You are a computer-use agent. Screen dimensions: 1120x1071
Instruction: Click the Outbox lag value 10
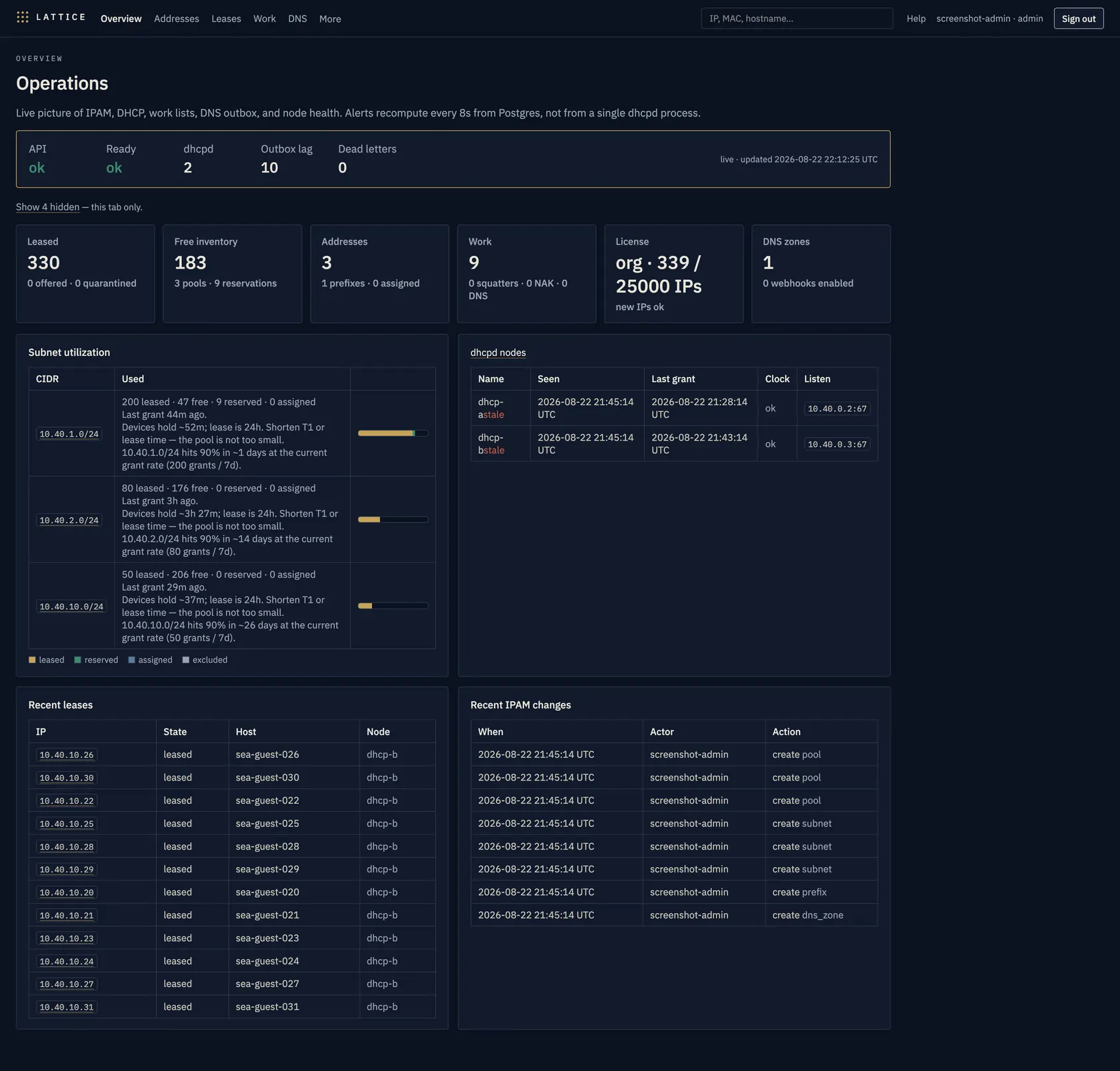click(269, 168)
